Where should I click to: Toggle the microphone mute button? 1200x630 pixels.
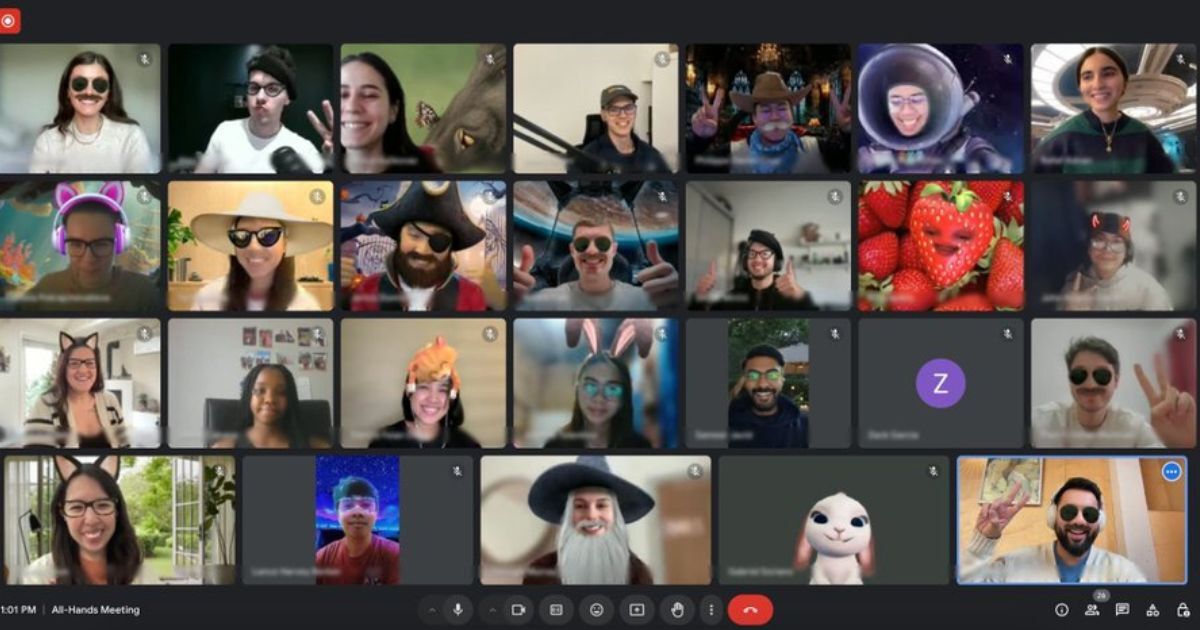coord(458,610)
